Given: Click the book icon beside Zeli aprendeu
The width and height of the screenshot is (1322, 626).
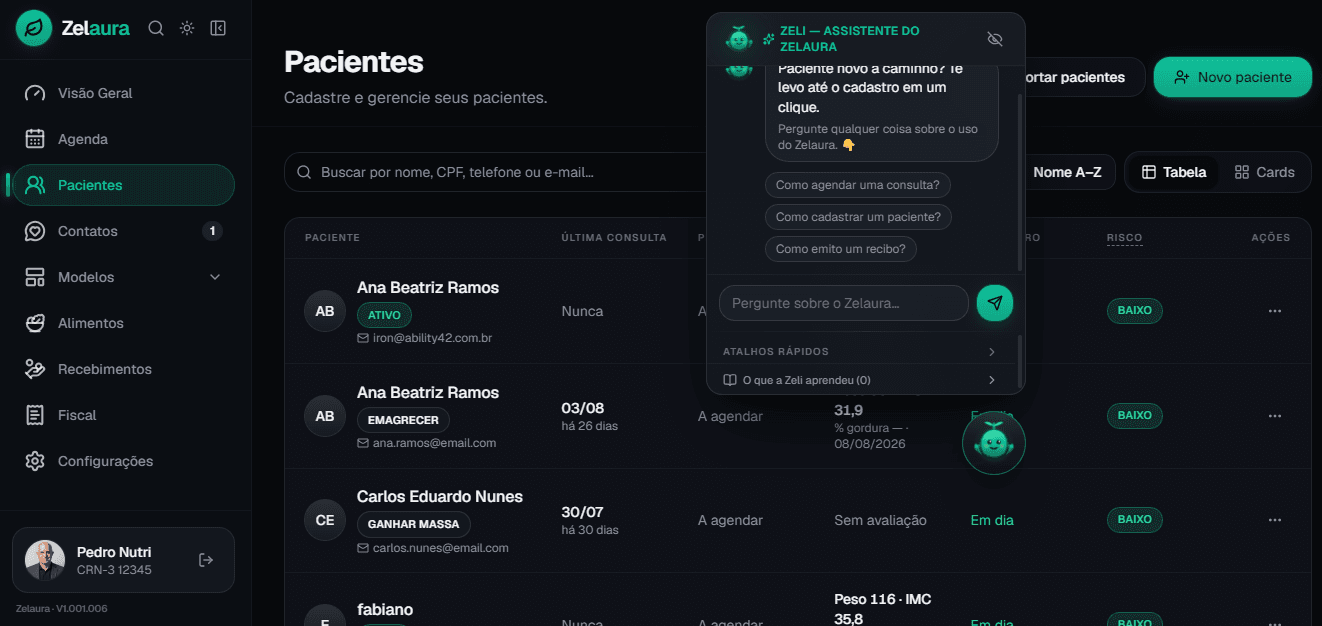Looking at the screenshot, I should 730,380.
